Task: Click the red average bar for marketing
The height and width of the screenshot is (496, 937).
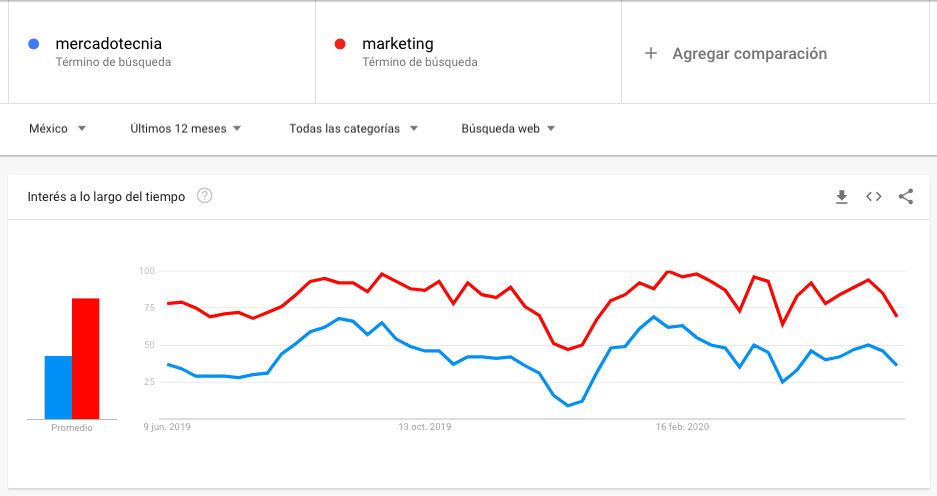Action: click(86, 358)
